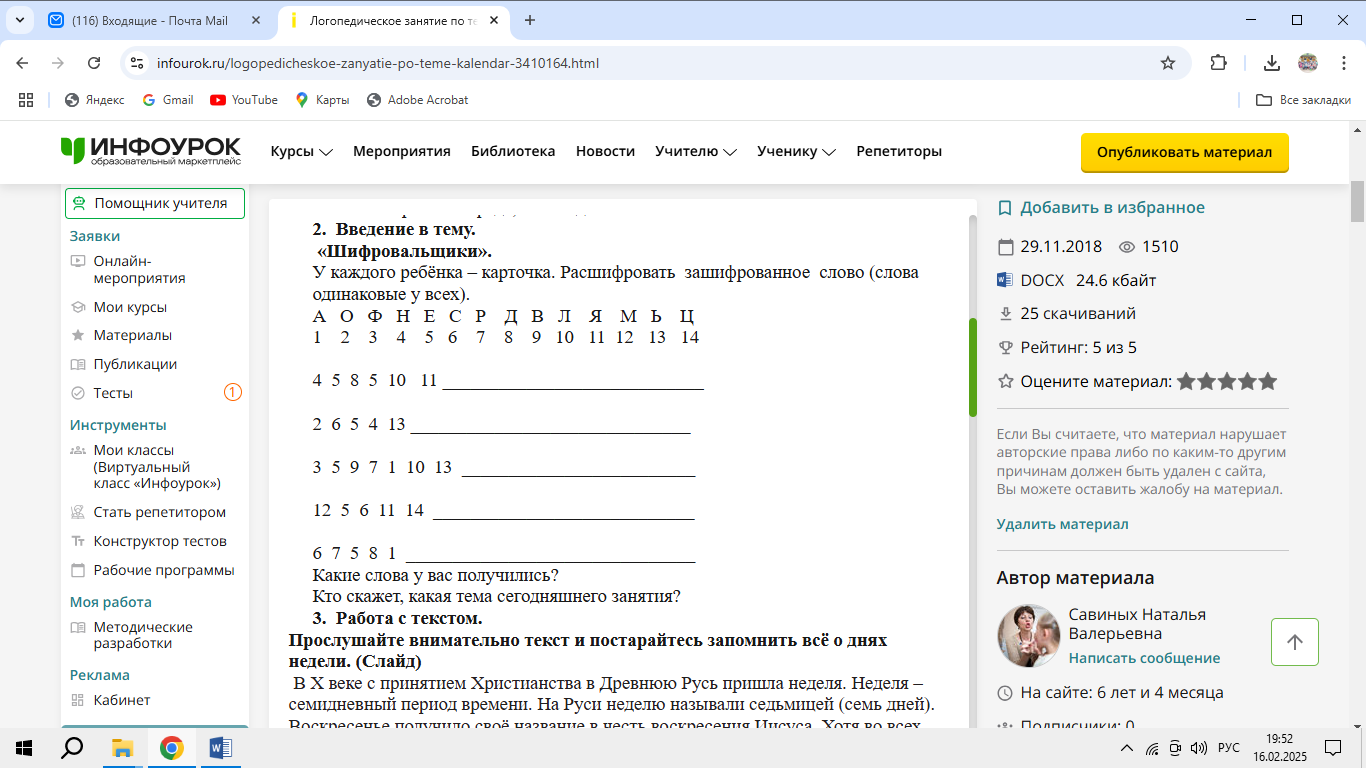Open Публикации in the sidebar

(135, 365)
